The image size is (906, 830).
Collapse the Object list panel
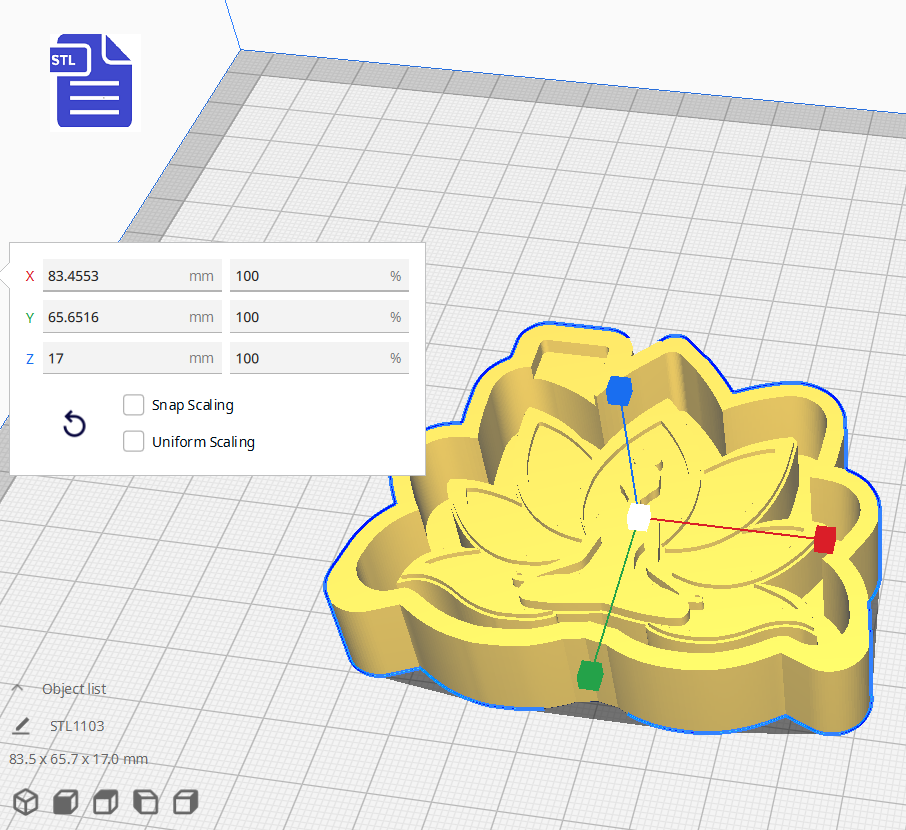point(16,687)
